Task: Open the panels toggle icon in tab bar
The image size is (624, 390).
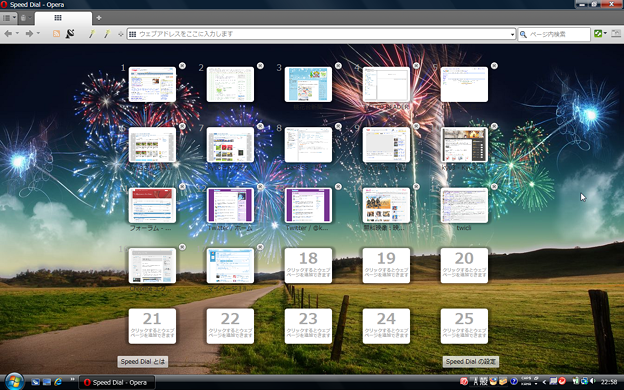Action: [x=6, y=18]
